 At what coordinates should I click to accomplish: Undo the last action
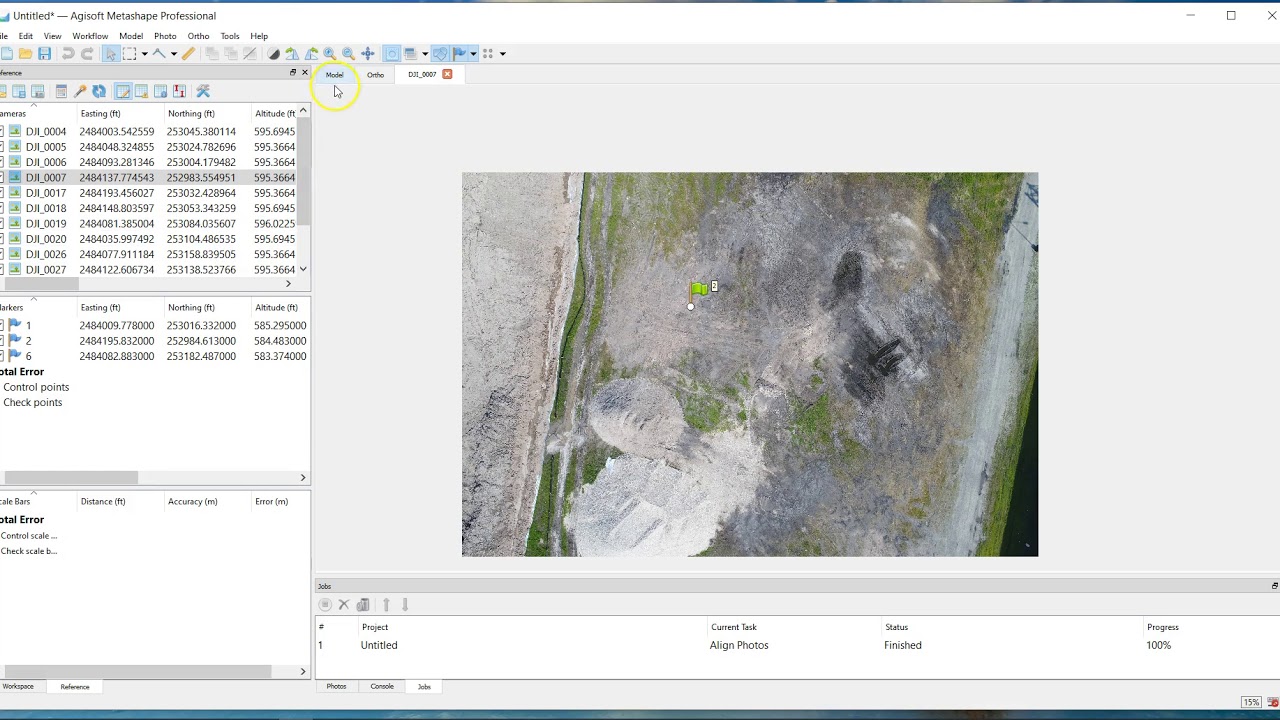pos(68,54)
